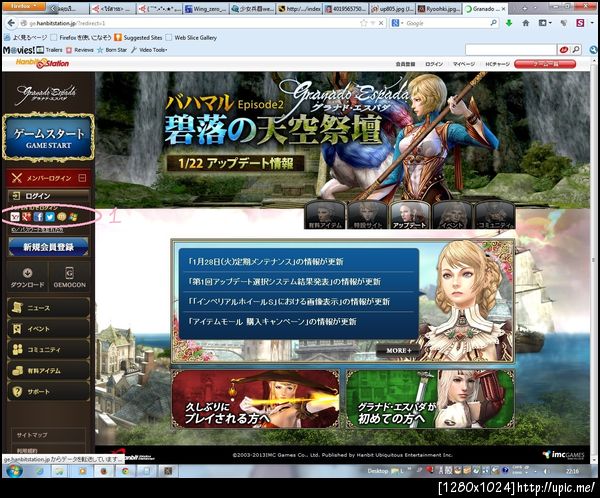The height and width of the screenshot is (498, 600).
Task: Bookmark this page with the star icon
Action: click(364, 23)
